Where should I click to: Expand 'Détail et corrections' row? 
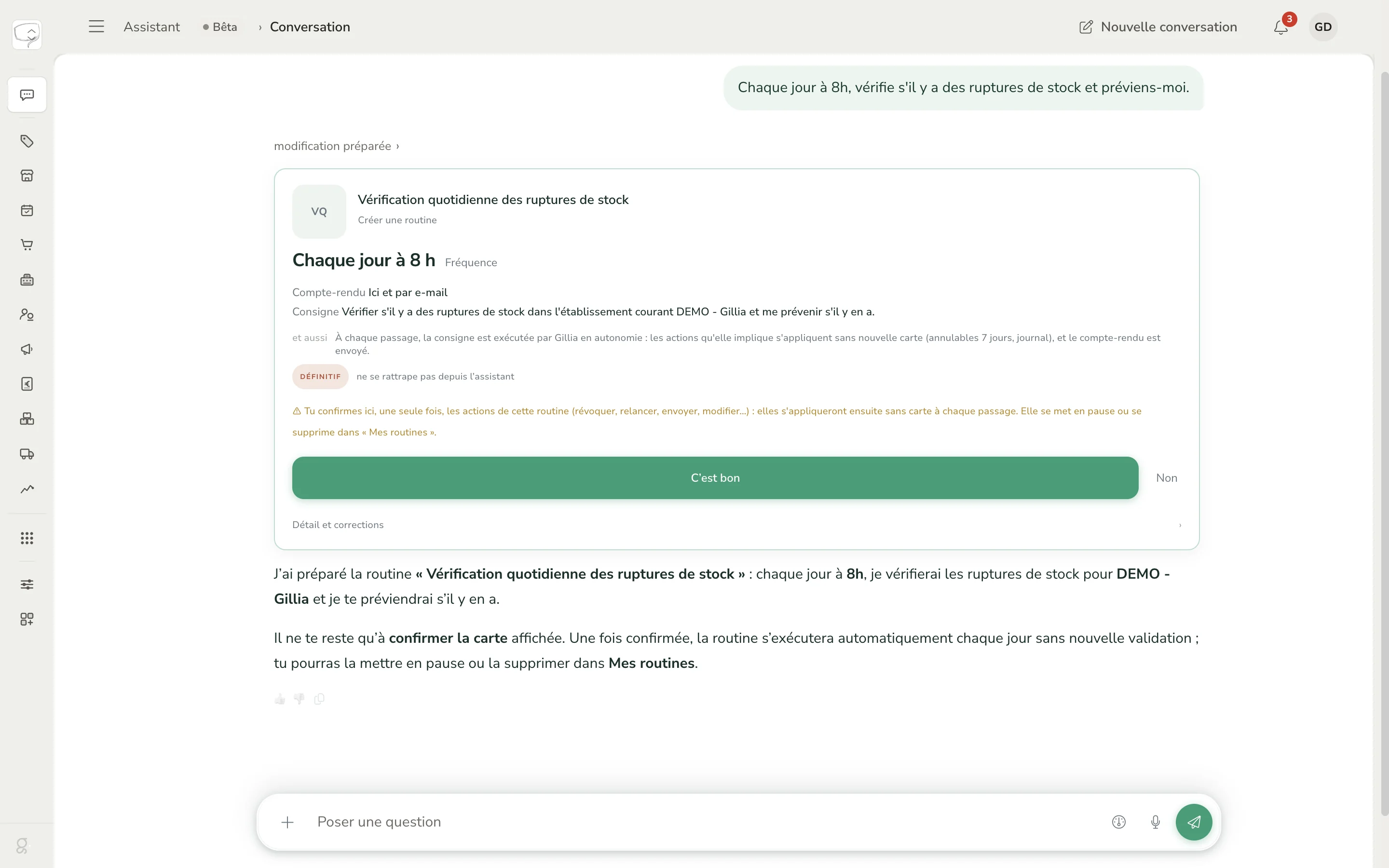click(736, 525)
